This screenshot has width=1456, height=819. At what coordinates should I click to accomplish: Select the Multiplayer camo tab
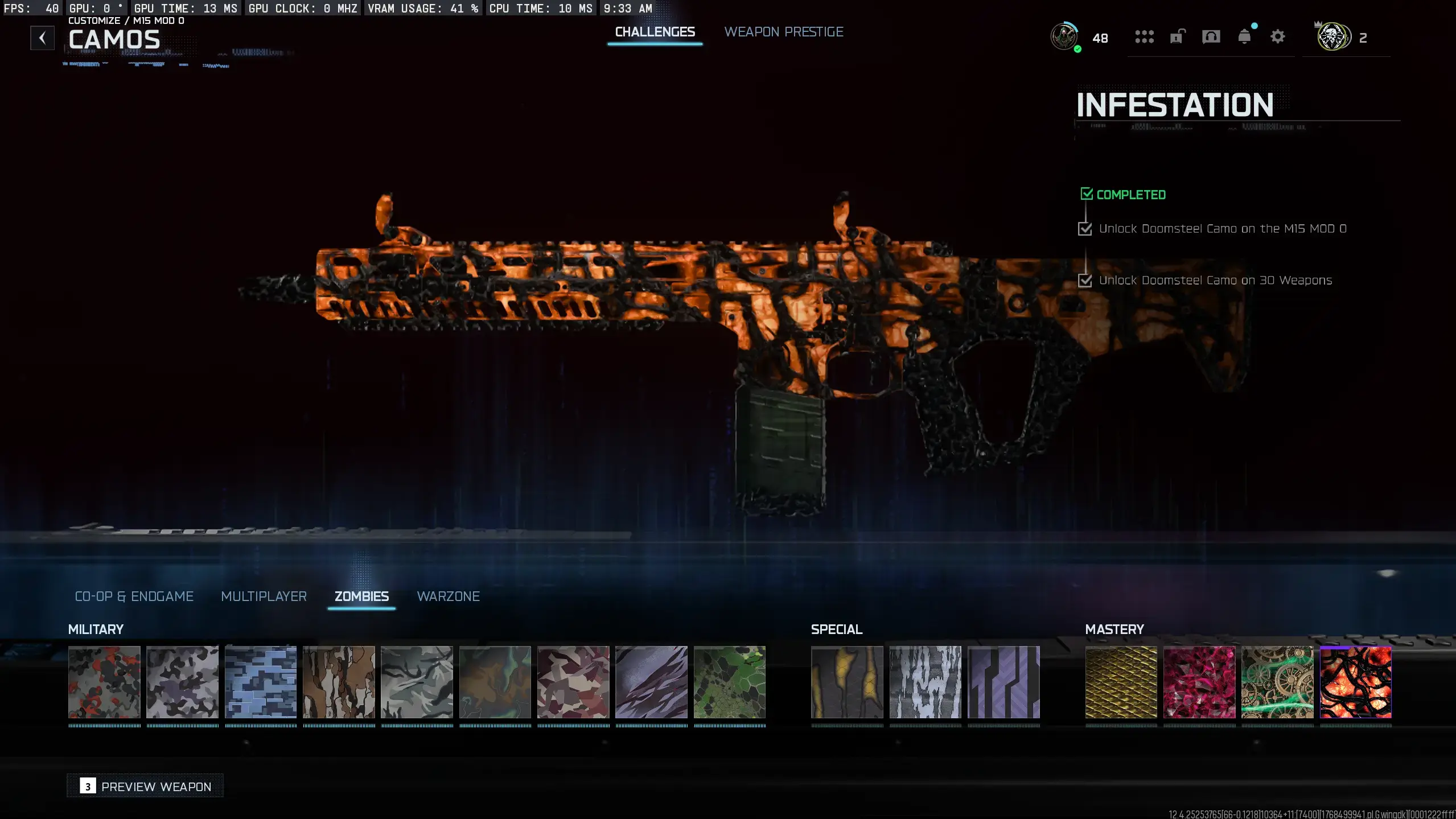[x=264, y=596]
